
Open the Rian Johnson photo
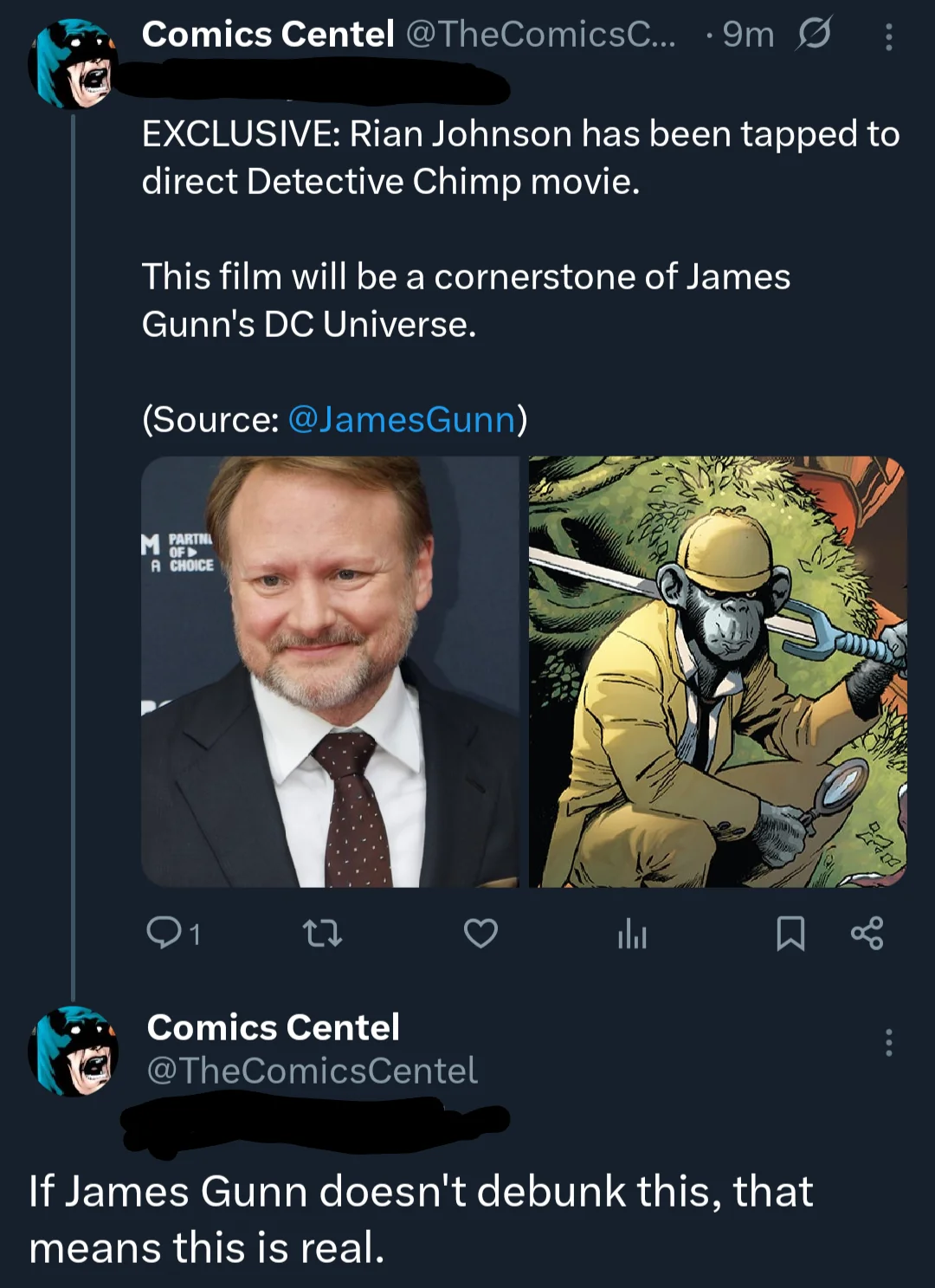pyautogui.click(x=329, y=672)
